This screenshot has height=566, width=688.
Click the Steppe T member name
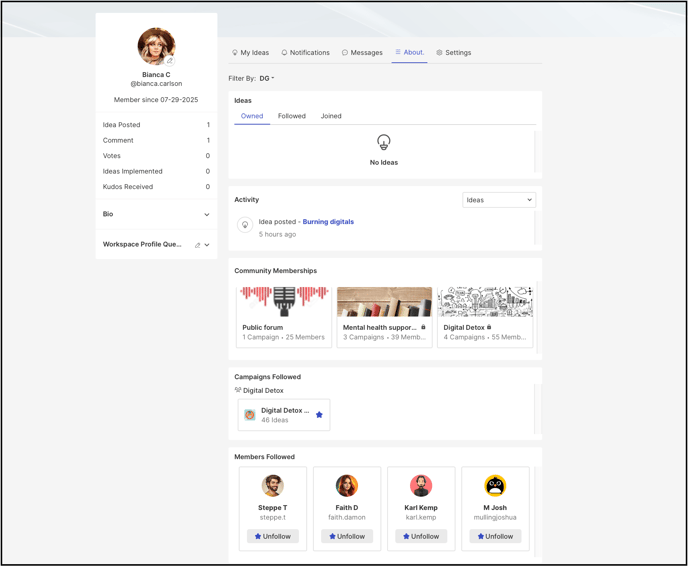(x=272, y=508)
